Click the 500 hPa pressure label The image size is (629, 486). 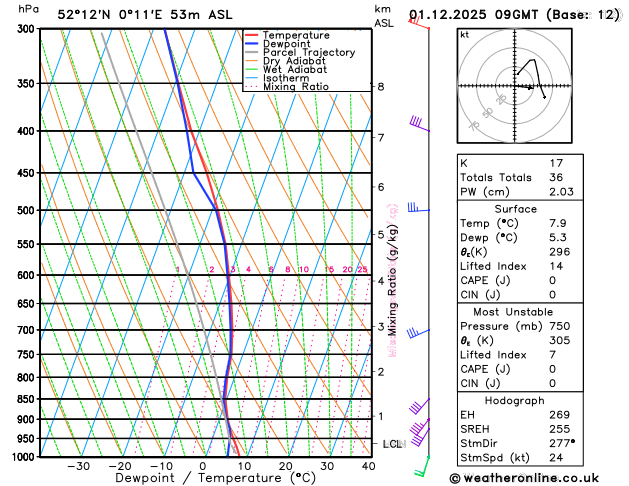pos(28,211)
